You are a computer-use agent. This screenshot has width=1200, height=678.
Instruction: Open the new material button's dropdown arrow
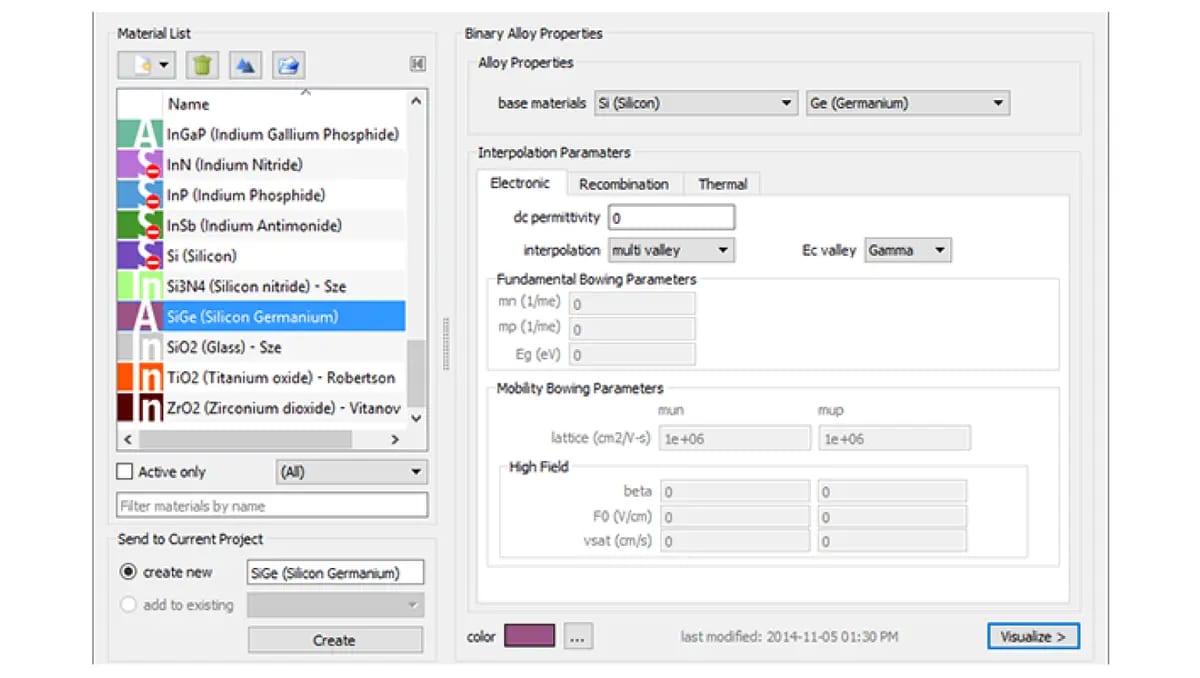[x=164, y=66]
